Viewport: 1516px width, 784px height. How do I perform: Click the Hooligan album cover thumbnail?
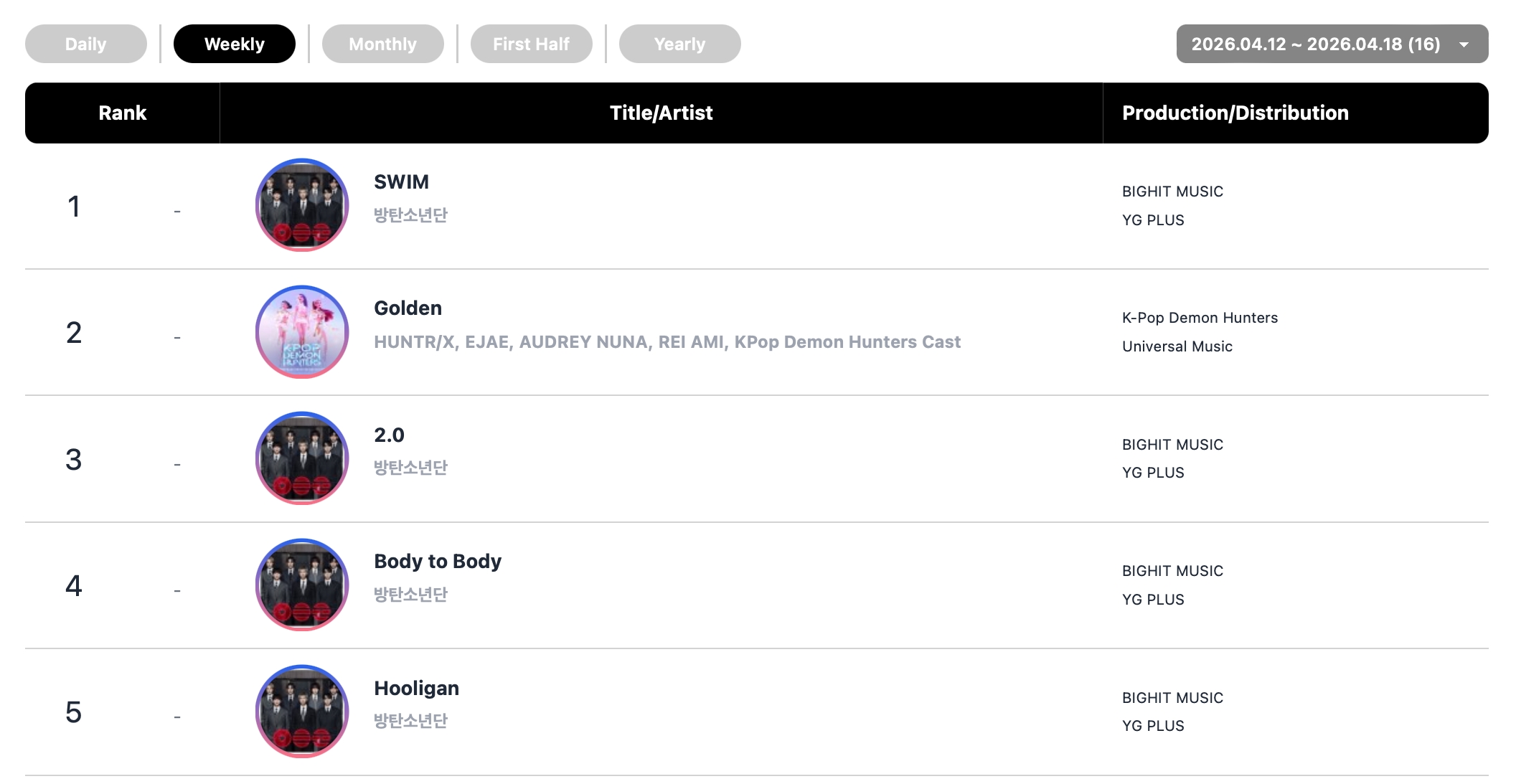pos(302,712)
